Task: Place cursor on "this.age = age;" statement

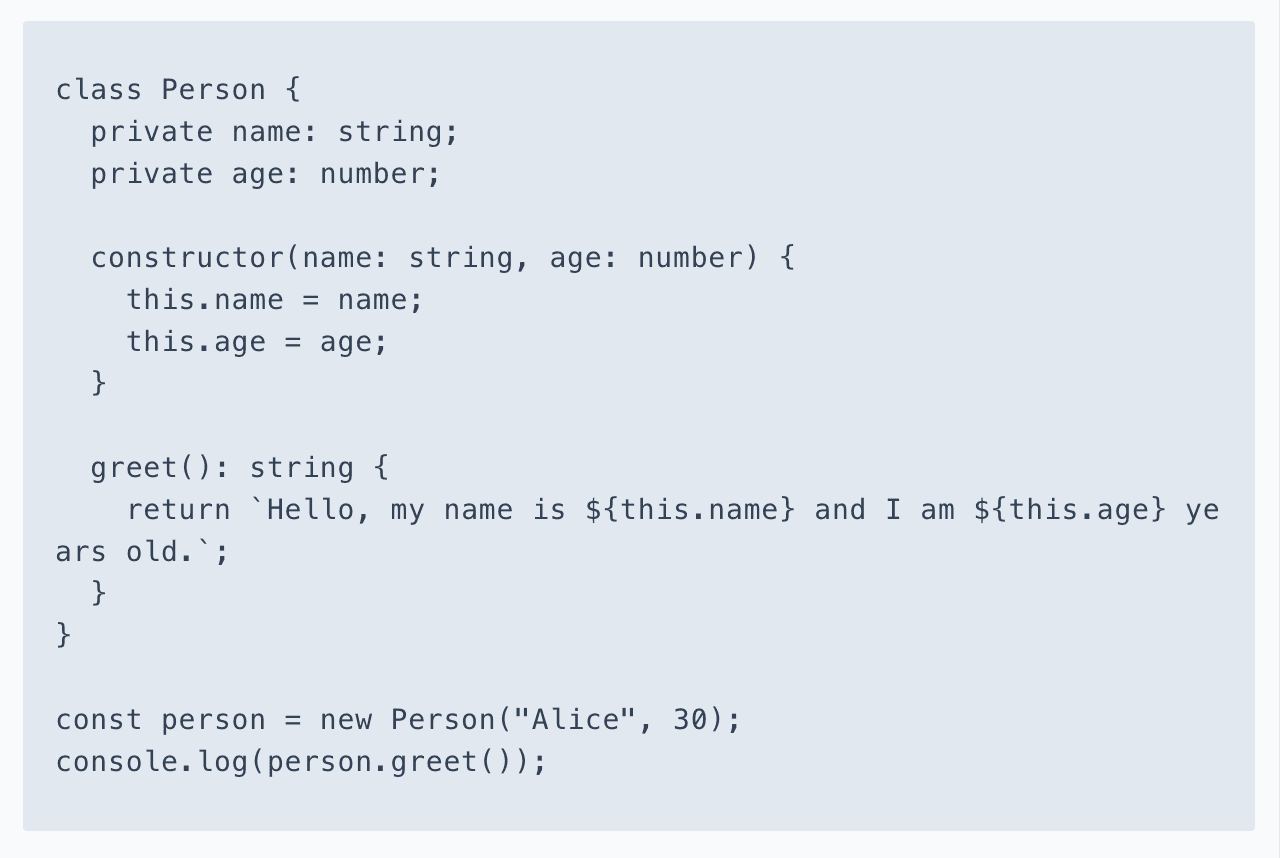Action: pos(256,342)
